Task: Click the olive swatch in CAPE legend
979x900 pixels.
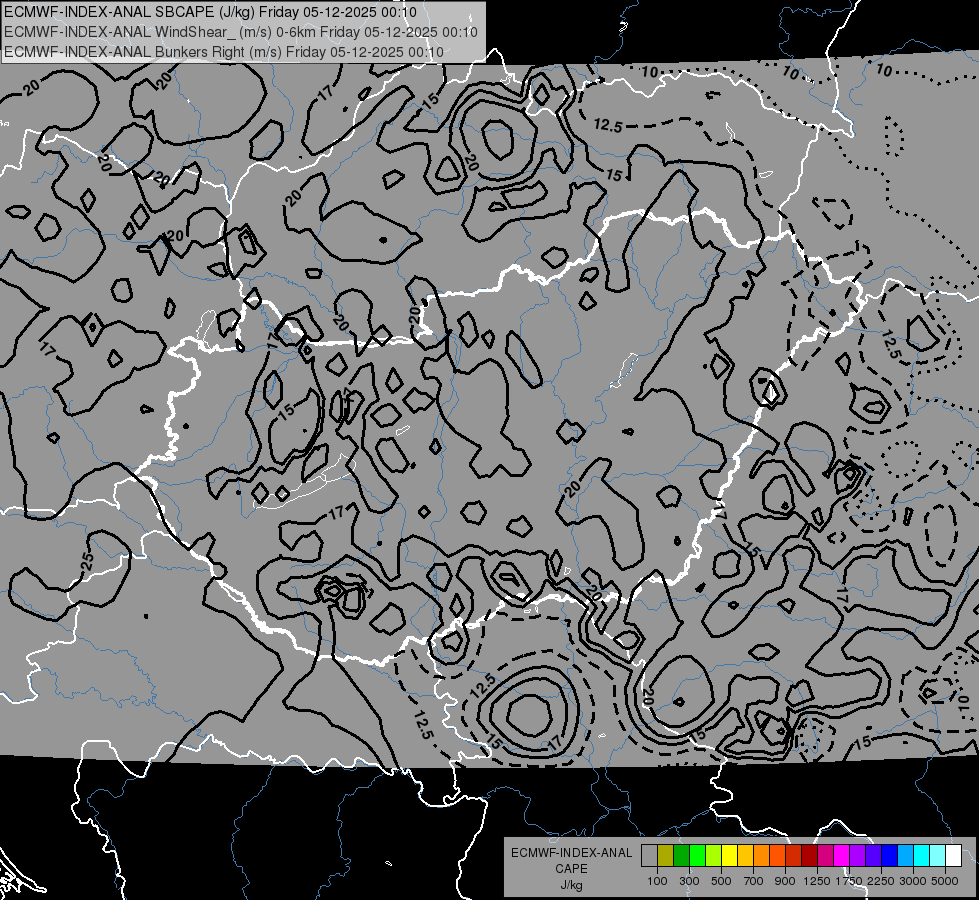Action: point(666,855)
